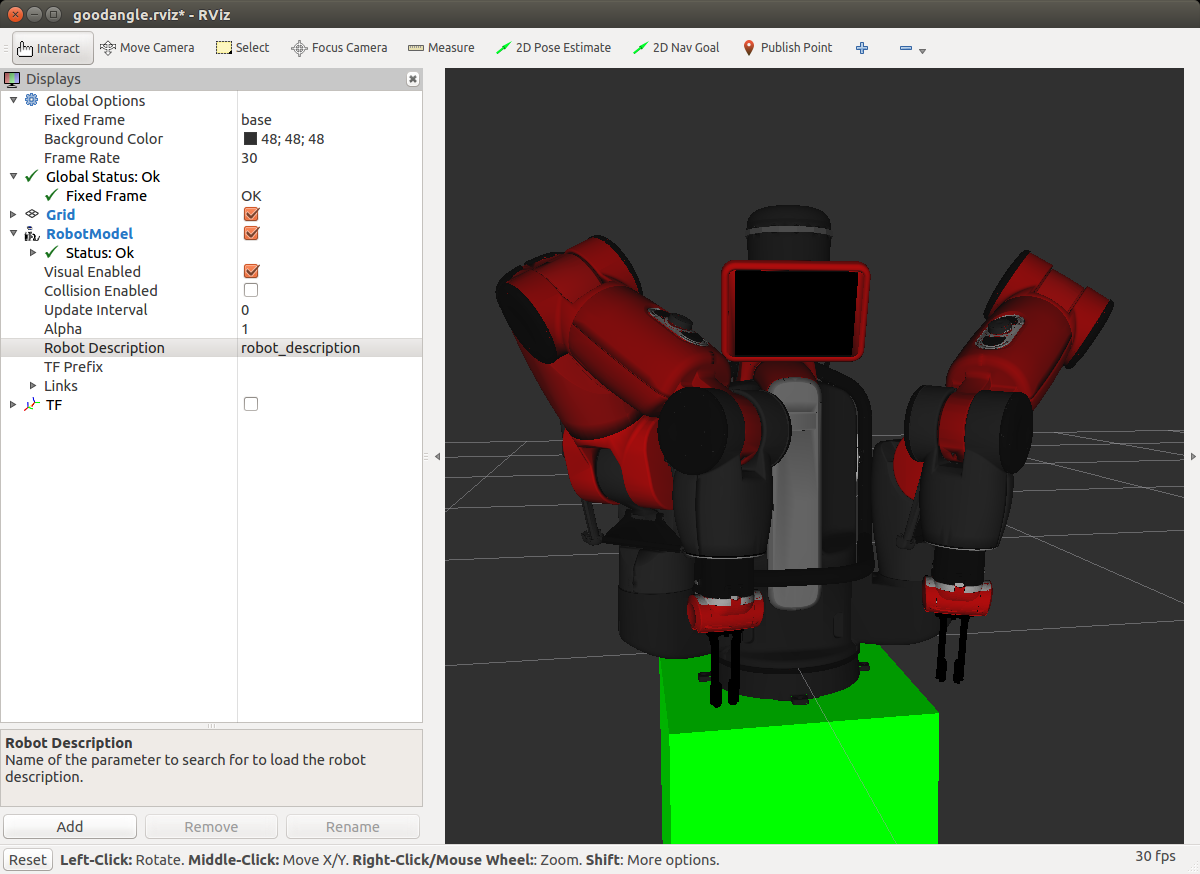This screenshot has width=1200, height=874.
Task: Choose the Select tool
Action: 243,48
